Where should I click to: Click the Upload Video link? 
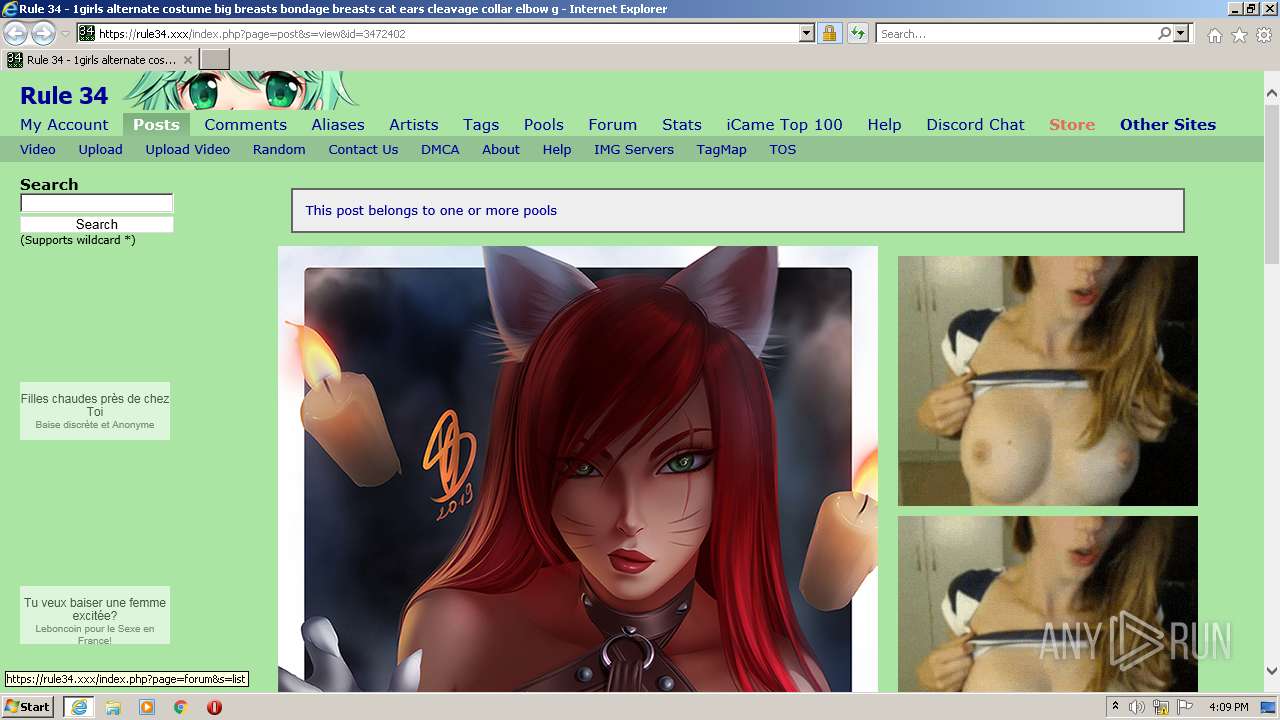point(188,149)
